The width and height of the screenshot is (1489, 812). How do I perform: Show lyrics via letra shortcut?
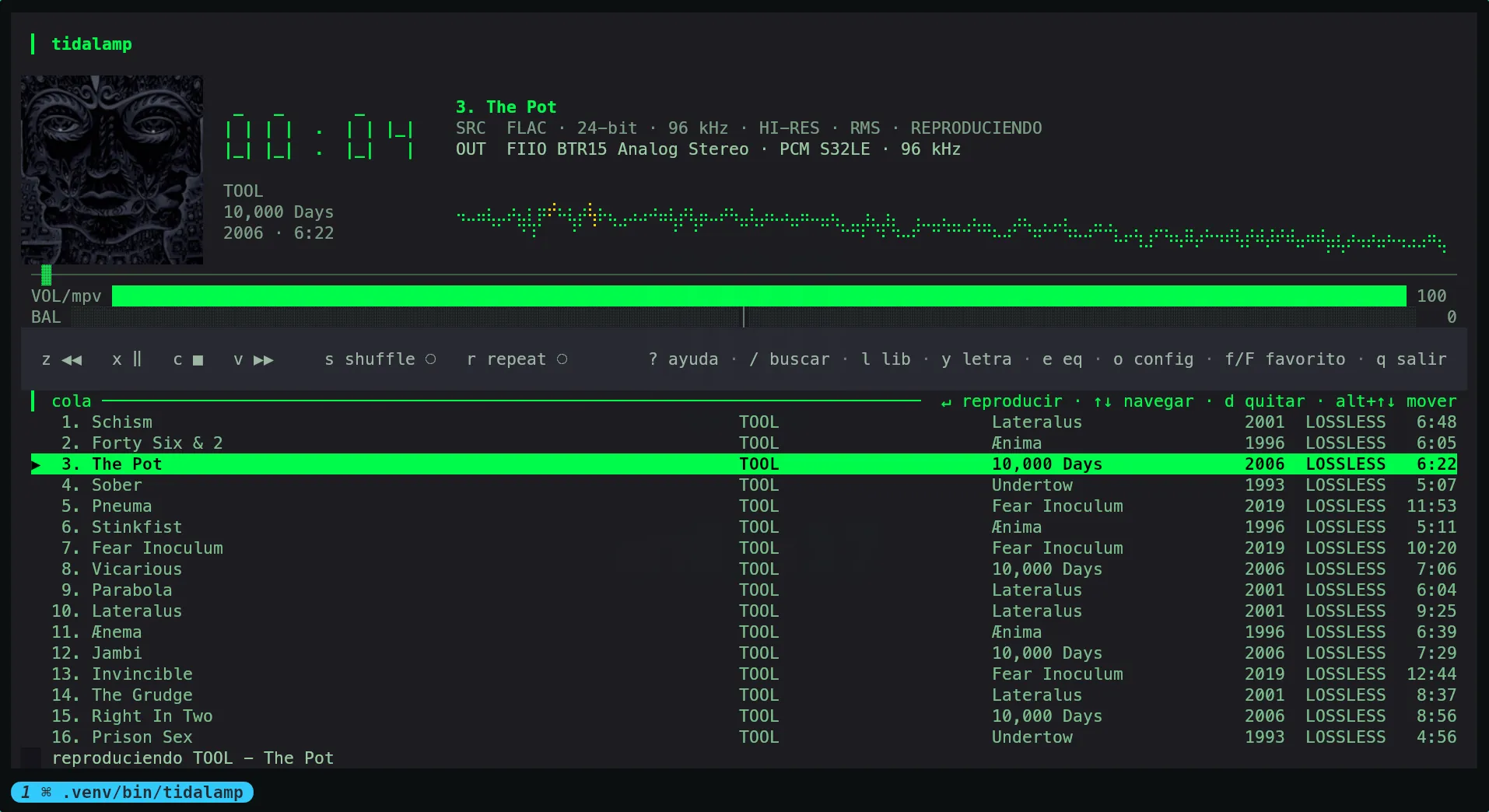(x=976, y=359)
